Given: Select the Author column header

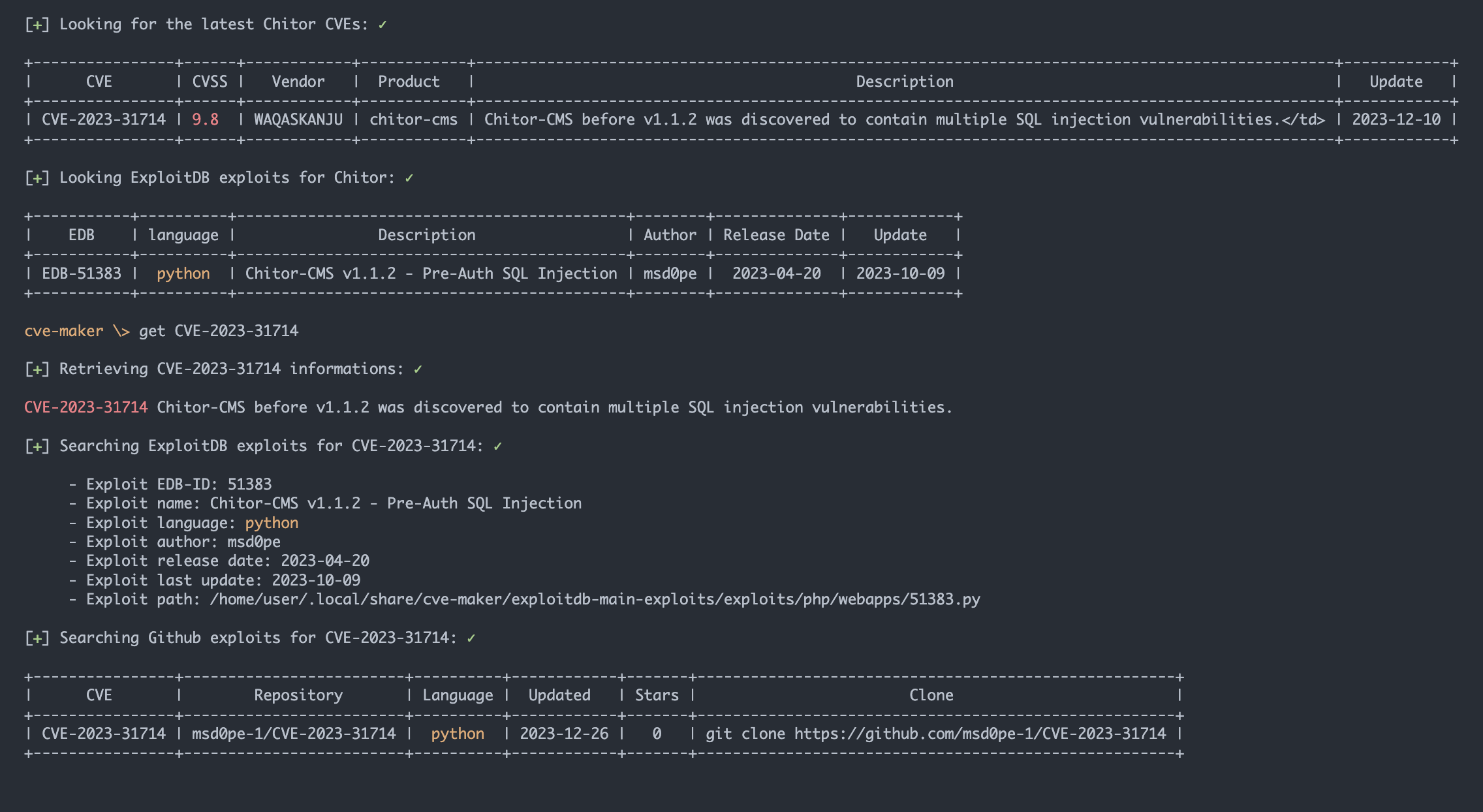Looking at the screenshot, I should (x=670, y=235).
